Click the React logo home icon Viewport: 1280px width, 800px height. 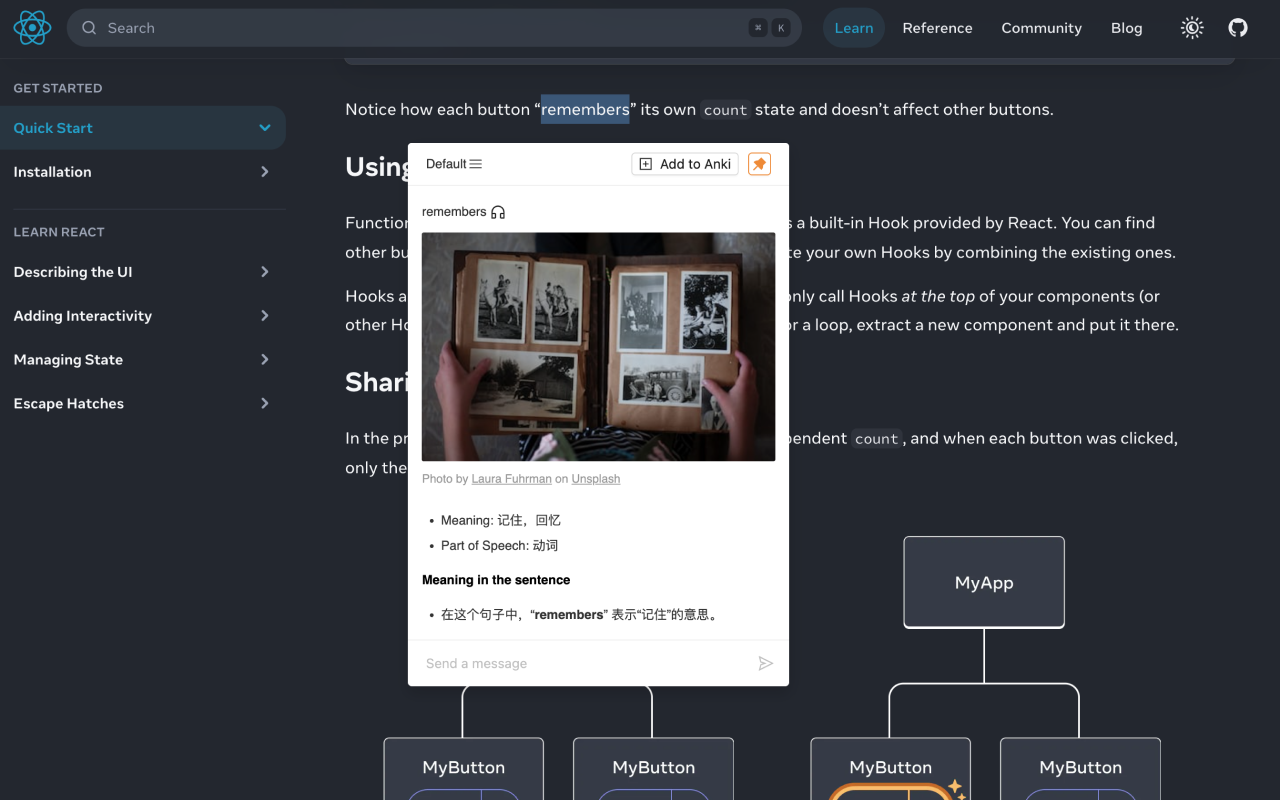32,28
